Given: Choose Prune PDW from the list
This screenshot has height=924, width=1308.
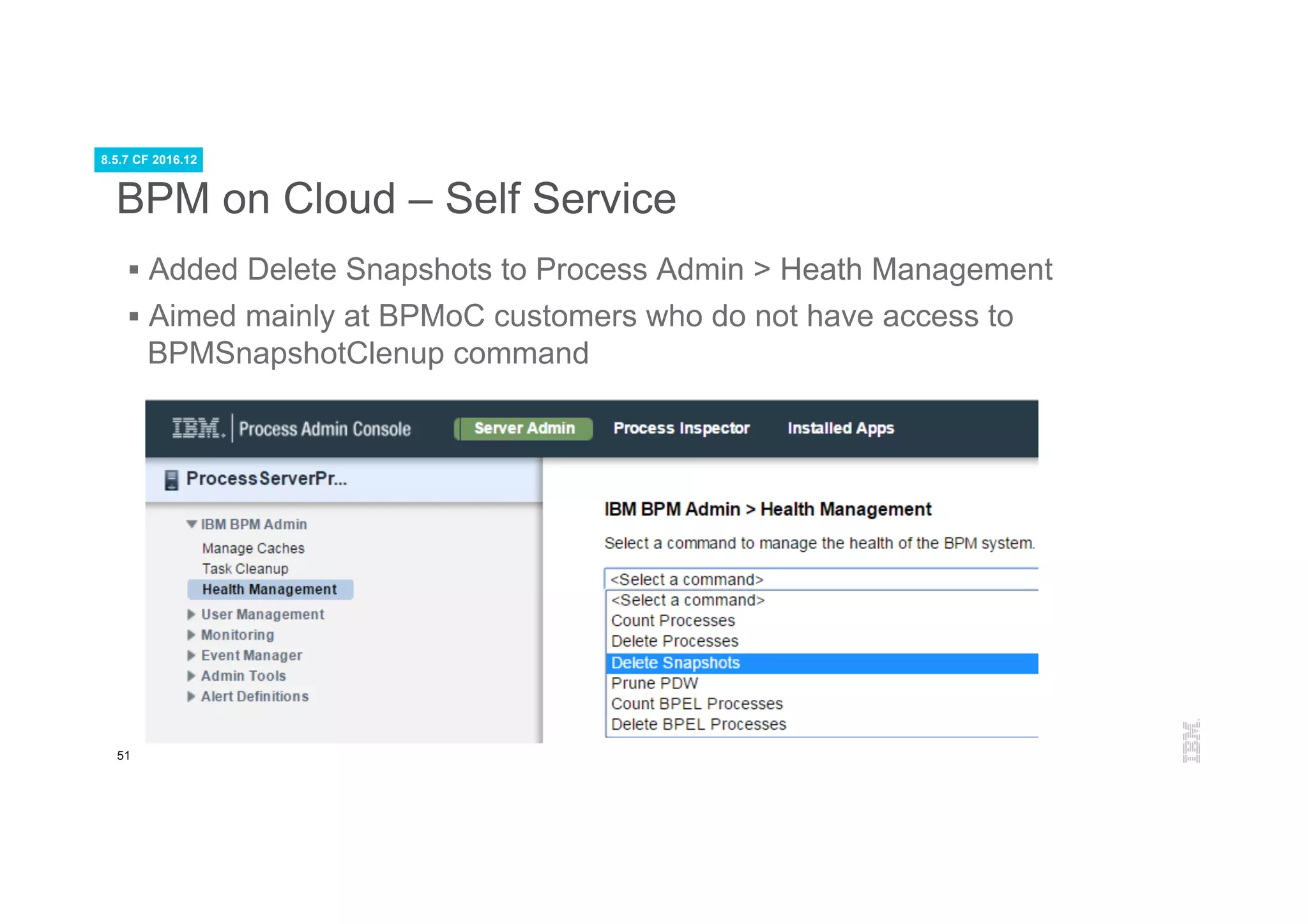Looking at the screenshot, I should pos(822,683).
